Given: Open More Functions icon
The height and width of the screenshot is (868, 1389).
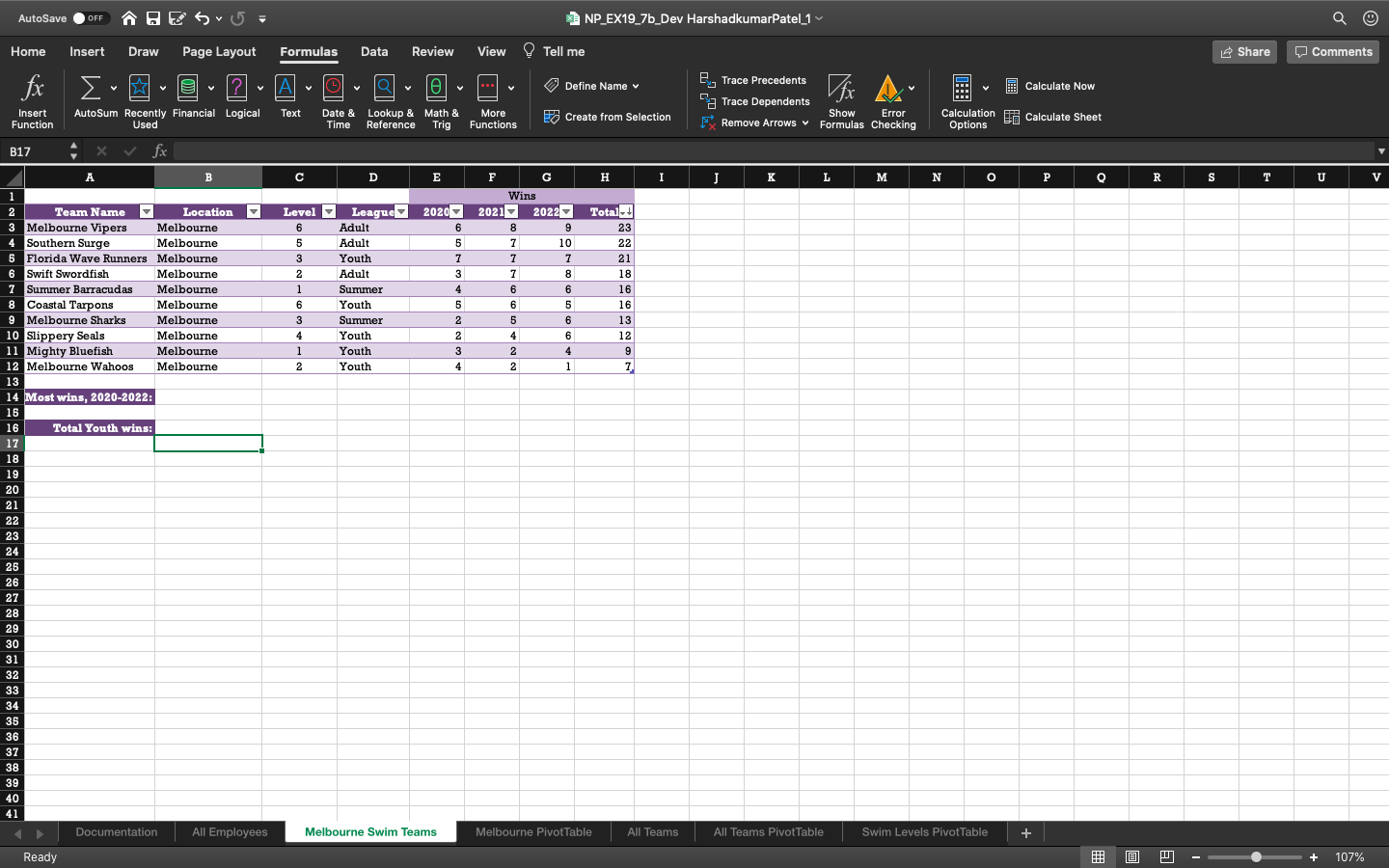Looking at the screenshot, I should click(x=488, y=89).
